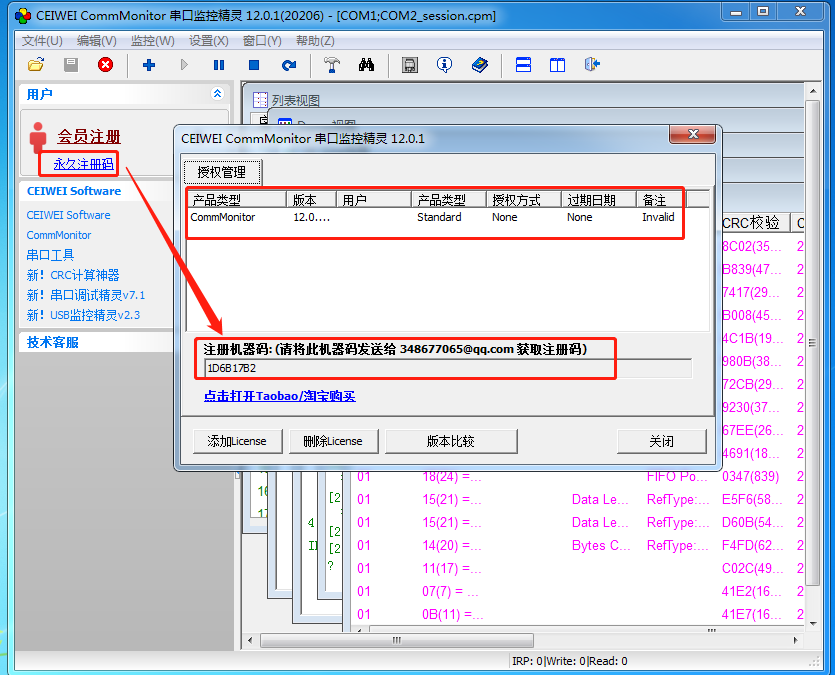This screenshot has width=835, height=675.
Task: Open 新! 串口调试精灵v7.1 link
Action: (86, 295)
